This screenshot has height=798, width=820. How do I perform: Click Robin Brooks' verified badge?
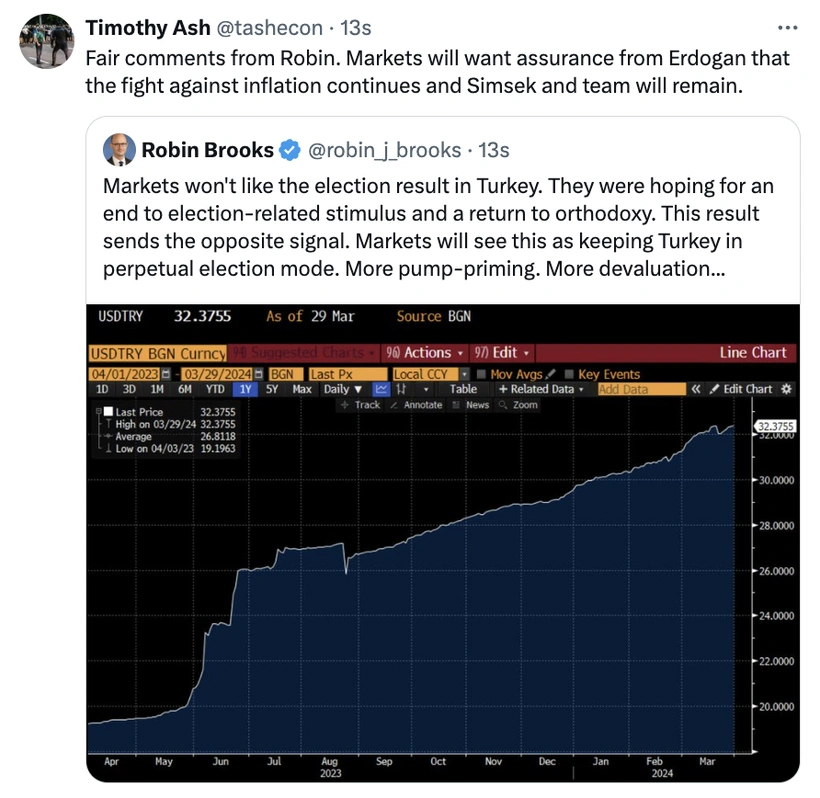pyautogui.click(x=289, y=150)
